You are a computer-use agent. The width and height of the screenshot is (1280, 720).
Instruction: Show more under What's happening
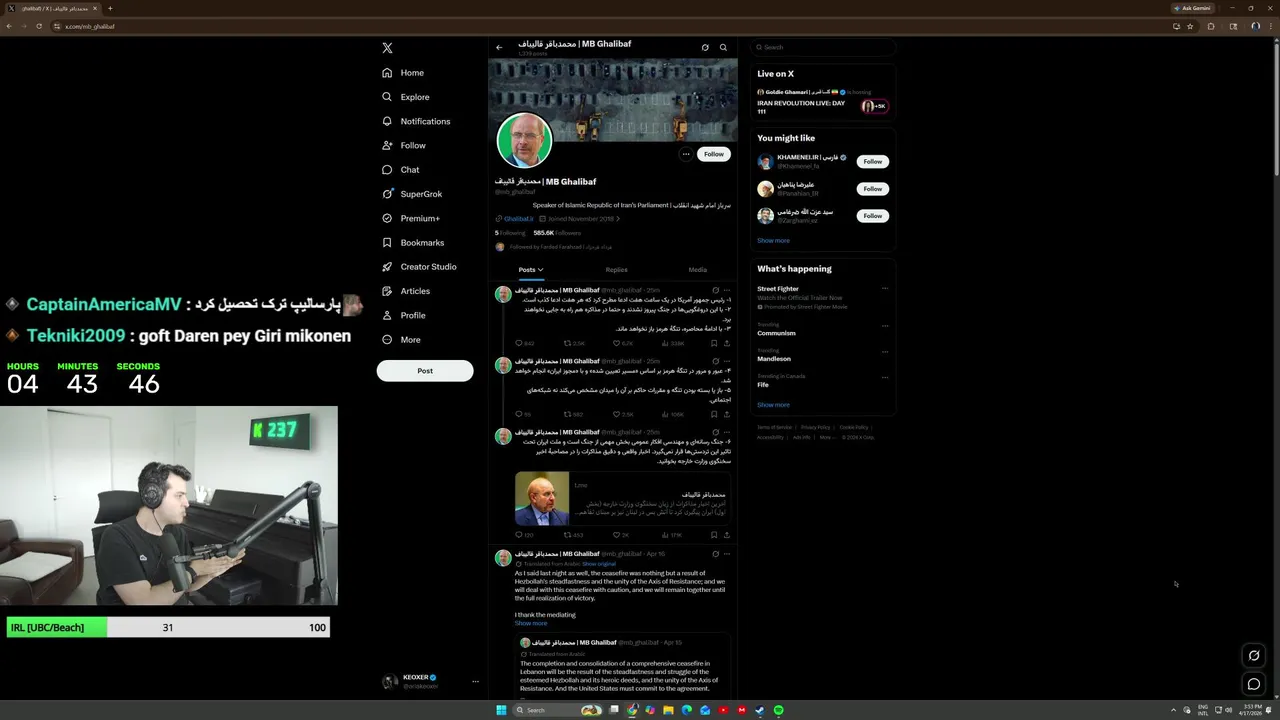coord(773,405)
